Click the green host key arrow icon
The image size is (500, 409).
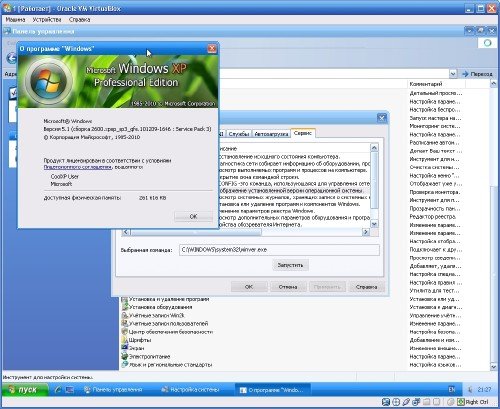461,402
